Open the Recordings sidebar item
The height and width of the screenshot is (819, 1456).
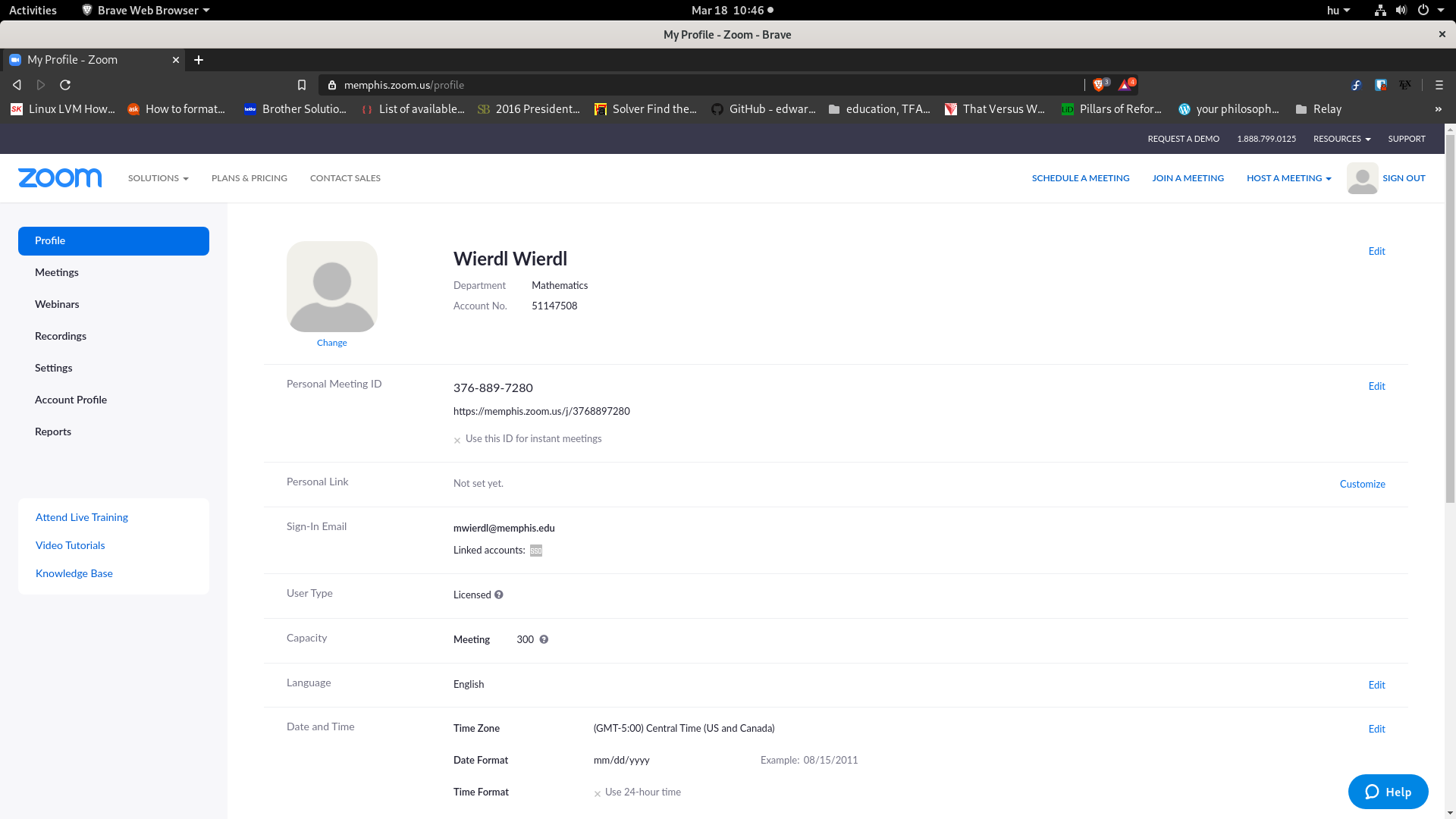point(114,336)
